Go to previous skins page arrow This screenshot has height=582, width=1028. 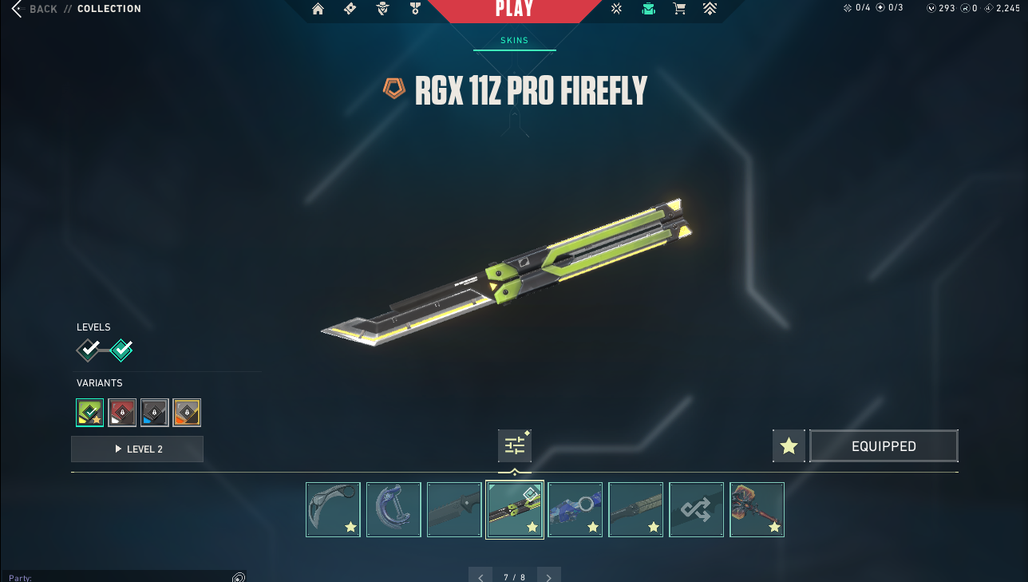coord(481,575)
